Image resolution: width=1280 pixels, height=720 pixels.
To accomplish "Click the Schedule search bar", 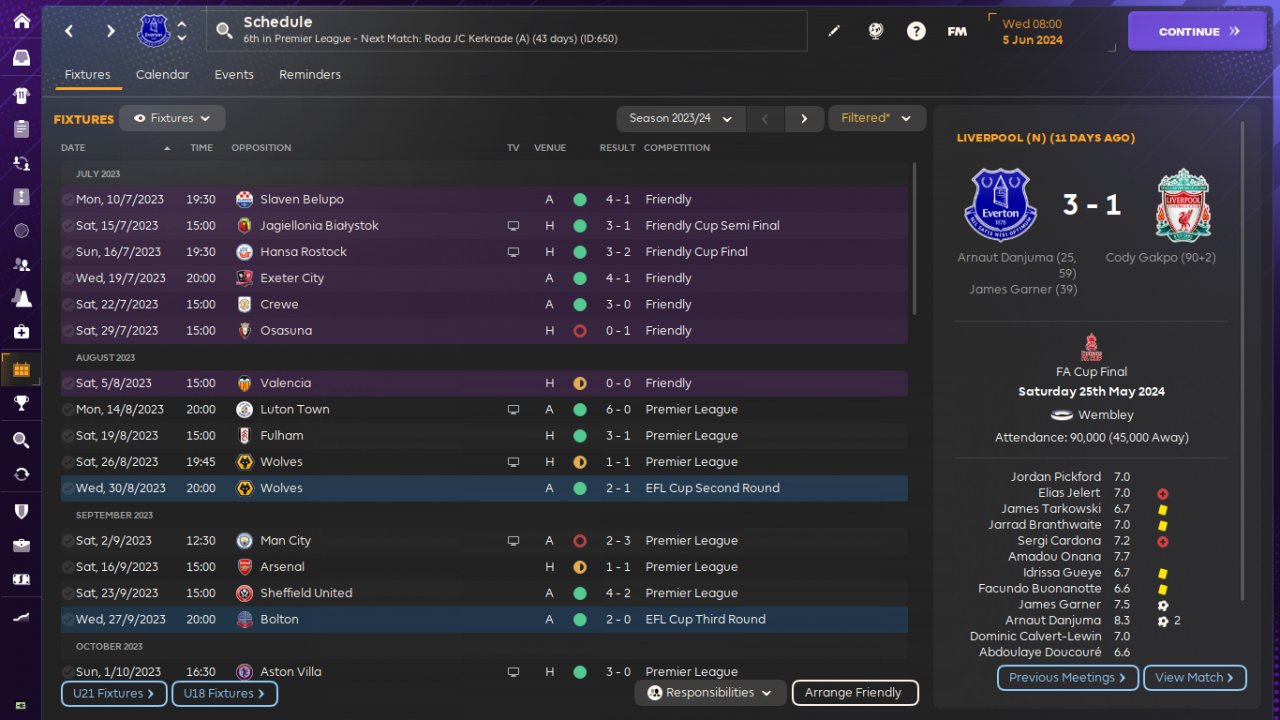I will [507, 31].
